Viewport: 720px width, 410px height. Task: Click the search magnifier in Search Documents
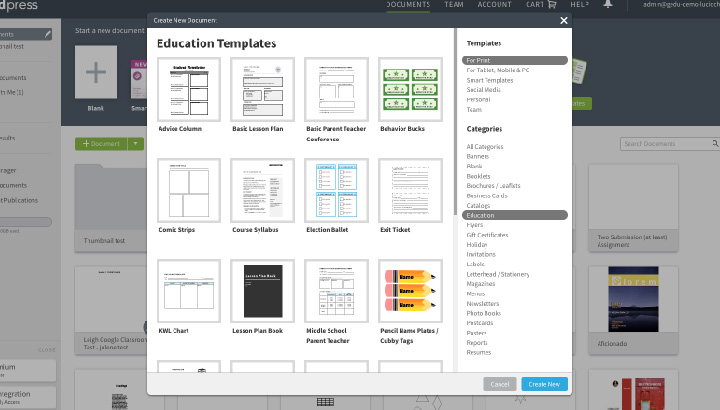pos(715,144)
